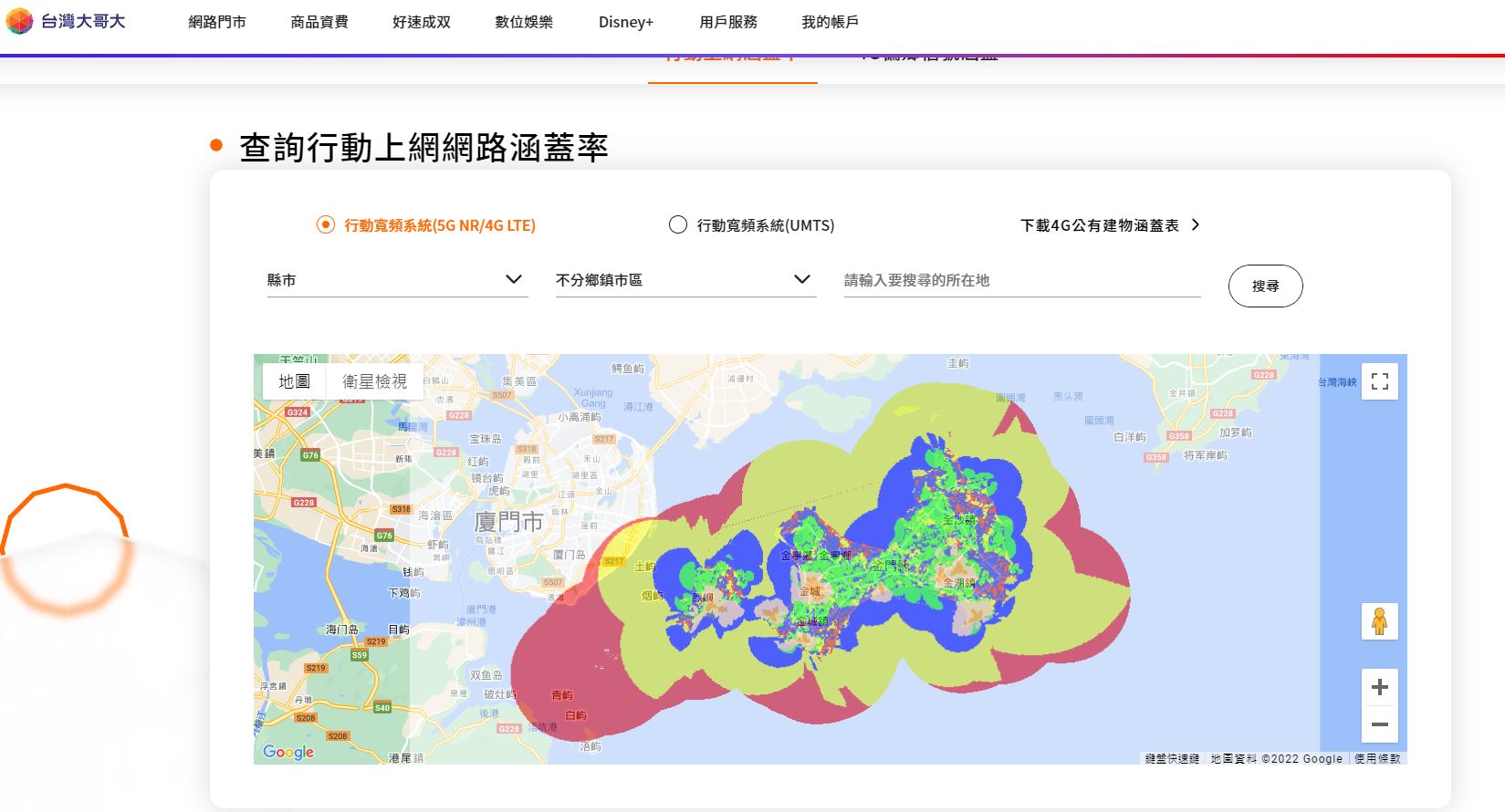The height and width of the screenshot is (812, 1505).
Task: Open 用戶服務 menu
Action: pyautogui.click(x=728, y=22)
